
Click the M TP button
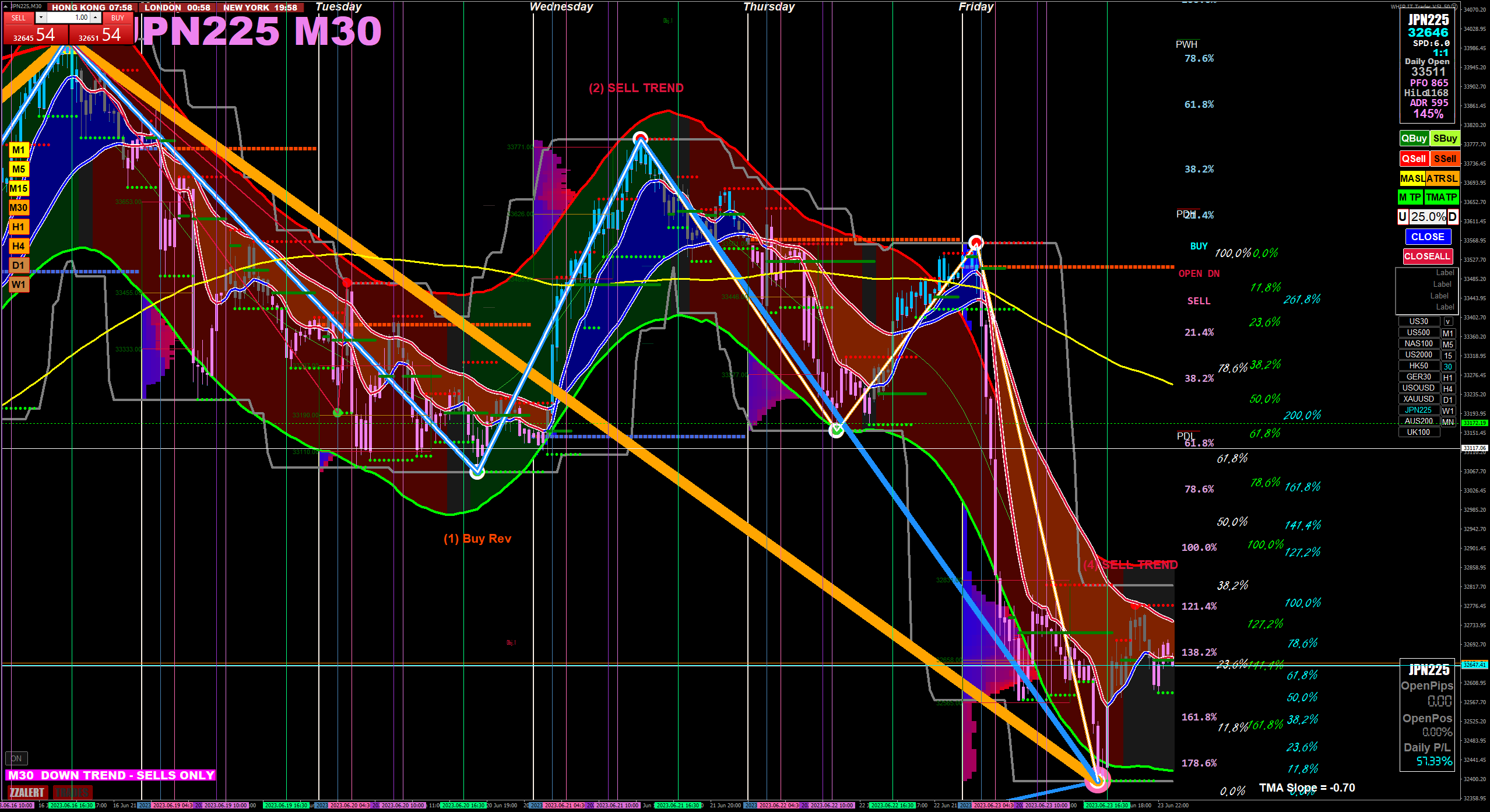pos(1410,198)
